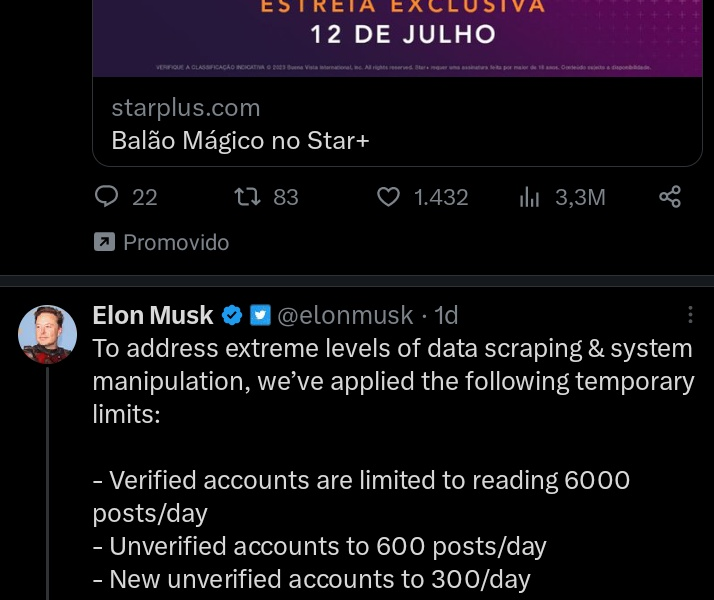Click the 3,3M views count
The width and height of the screenshot is (714, 600).
pyautogui.click(x=580, y=197)
